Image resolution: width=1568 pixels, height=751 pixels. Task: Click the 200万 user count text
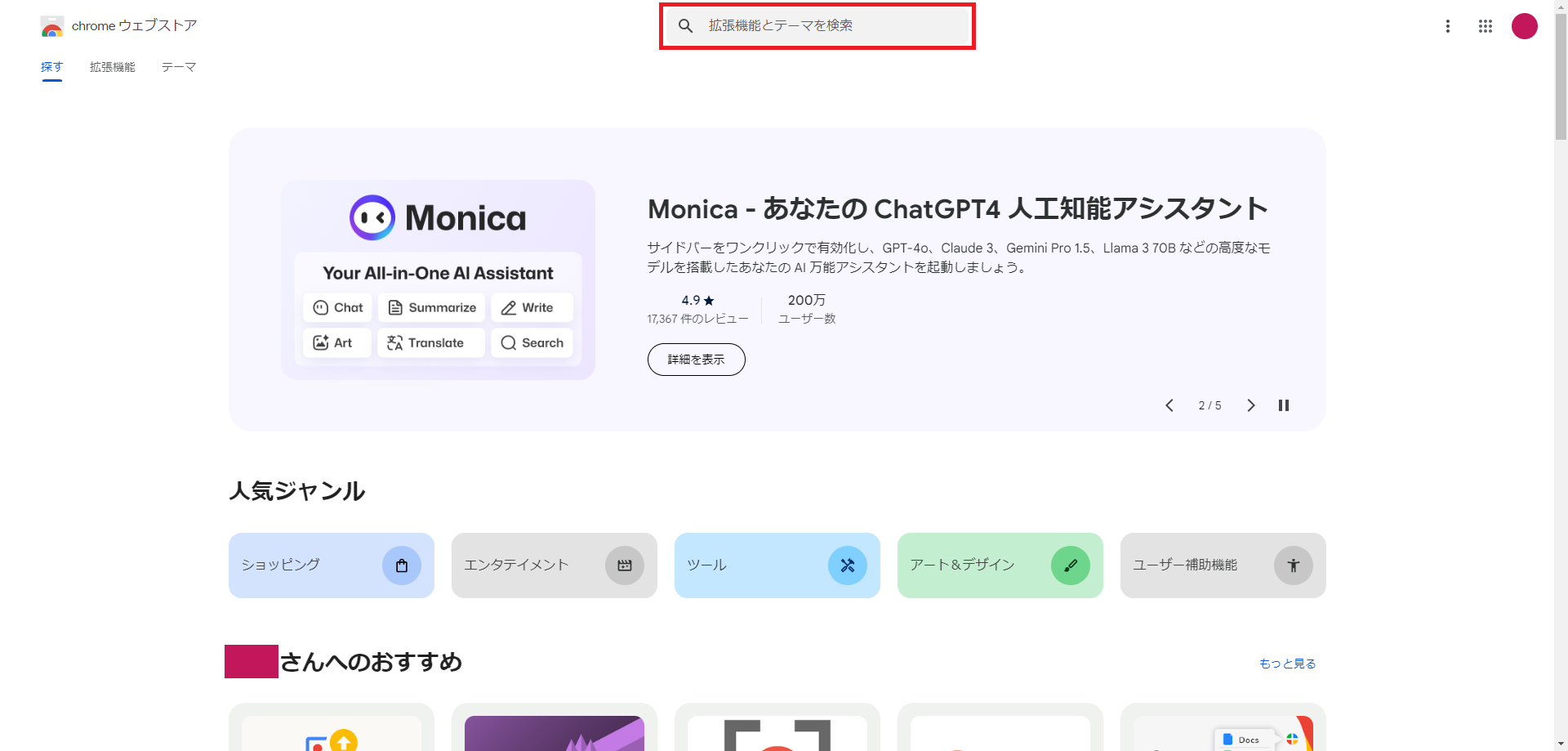807,301
